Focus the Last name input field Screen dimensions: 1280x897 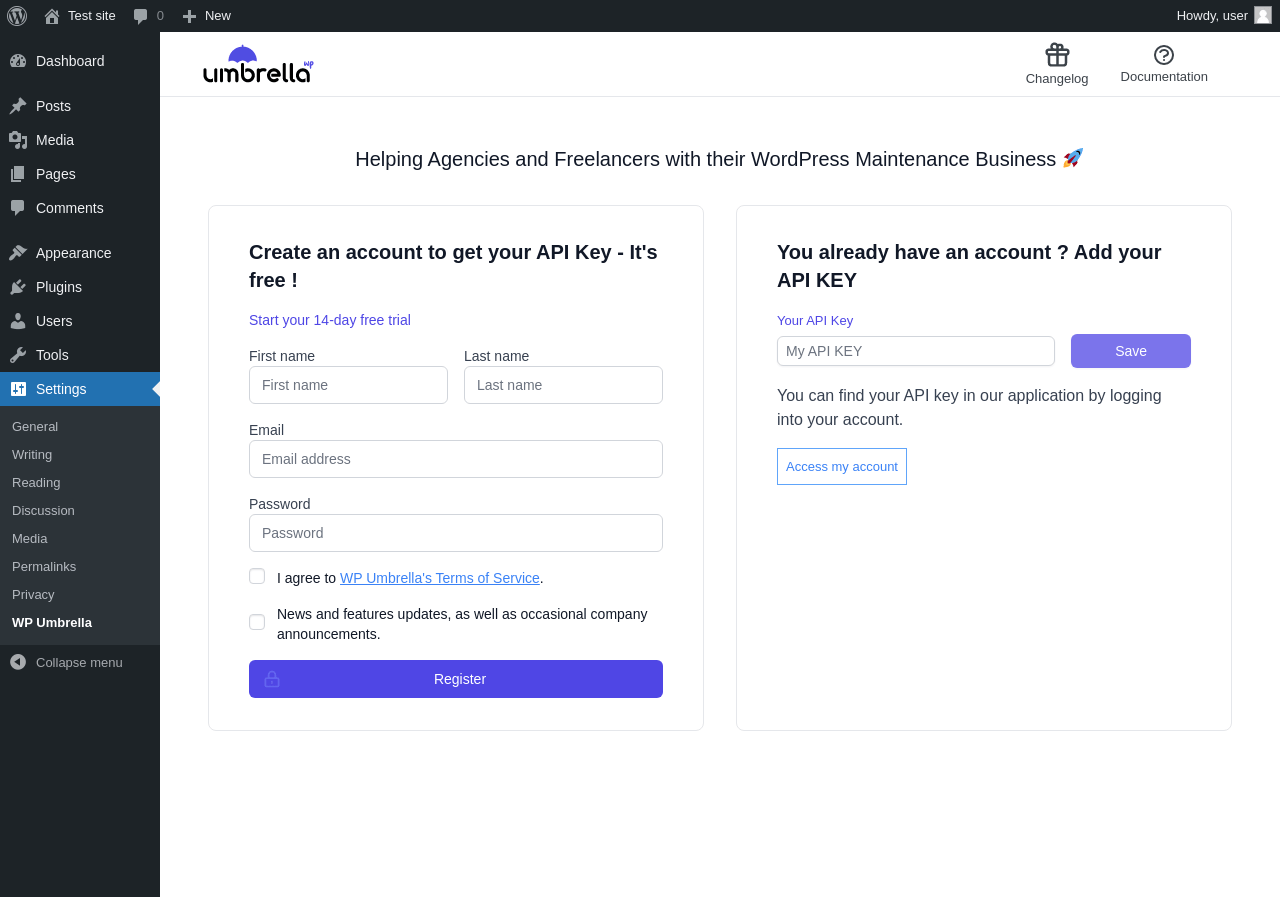[x=563, y=385]
